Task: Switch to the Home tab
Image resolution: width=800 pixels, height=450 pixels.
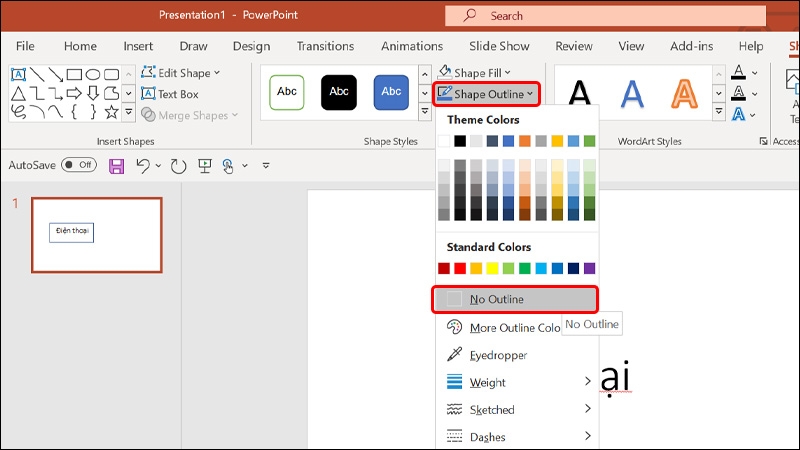Action: pyautogui.click(x=80, y=46)
